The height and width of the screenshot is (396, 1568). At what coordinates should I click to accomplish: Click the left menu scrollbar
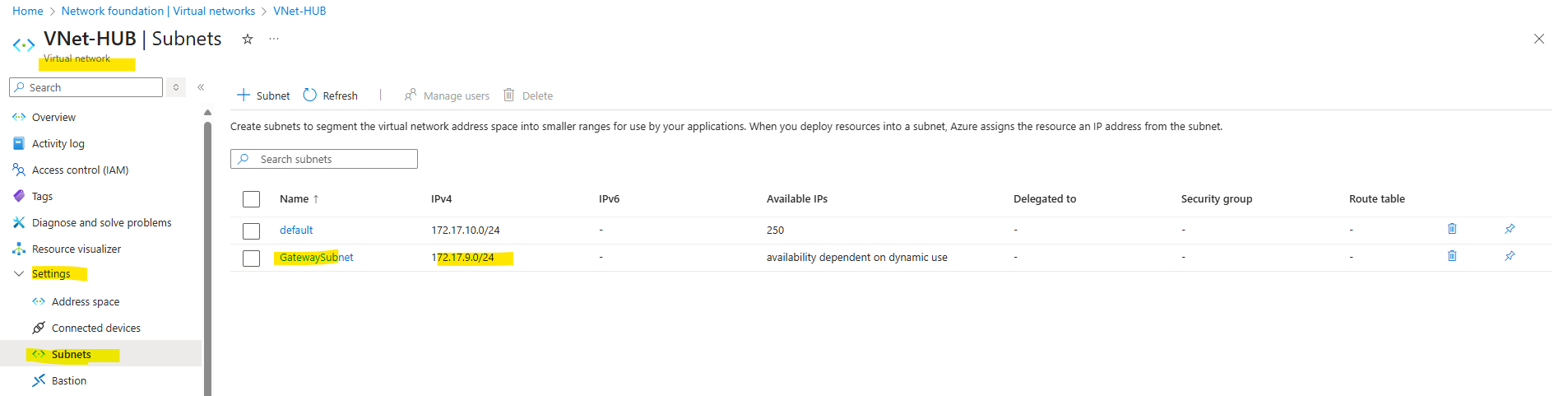click(207, 259)
